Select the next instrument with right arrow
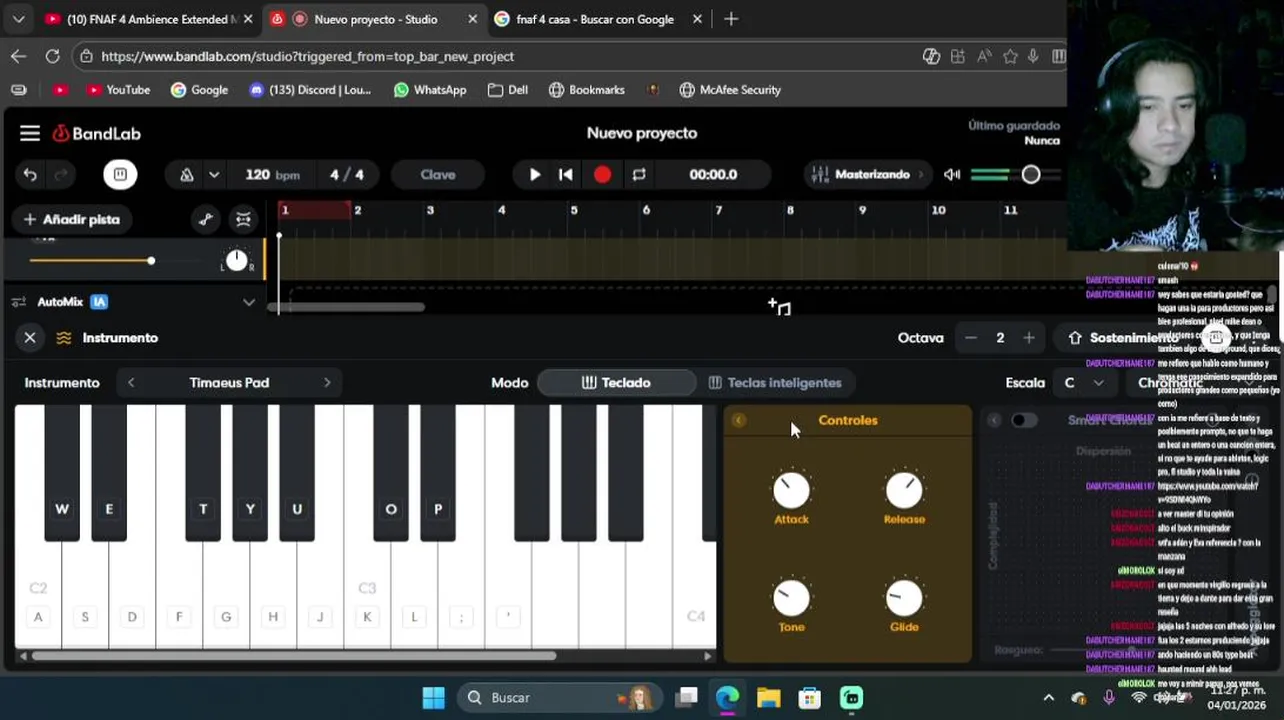Viewport: 1284px width, 720px height. pyautogui.click(x=327, y=383)
